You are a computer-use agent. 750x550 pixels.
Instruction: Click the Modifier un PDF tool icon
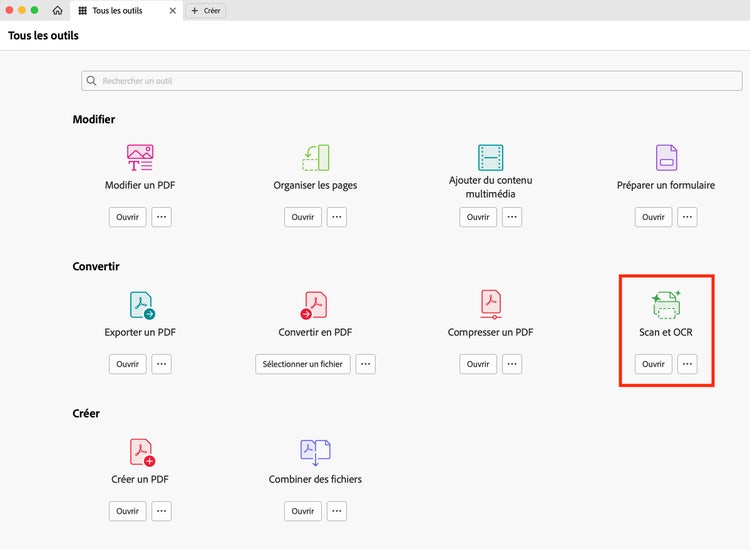coord(140,157)
